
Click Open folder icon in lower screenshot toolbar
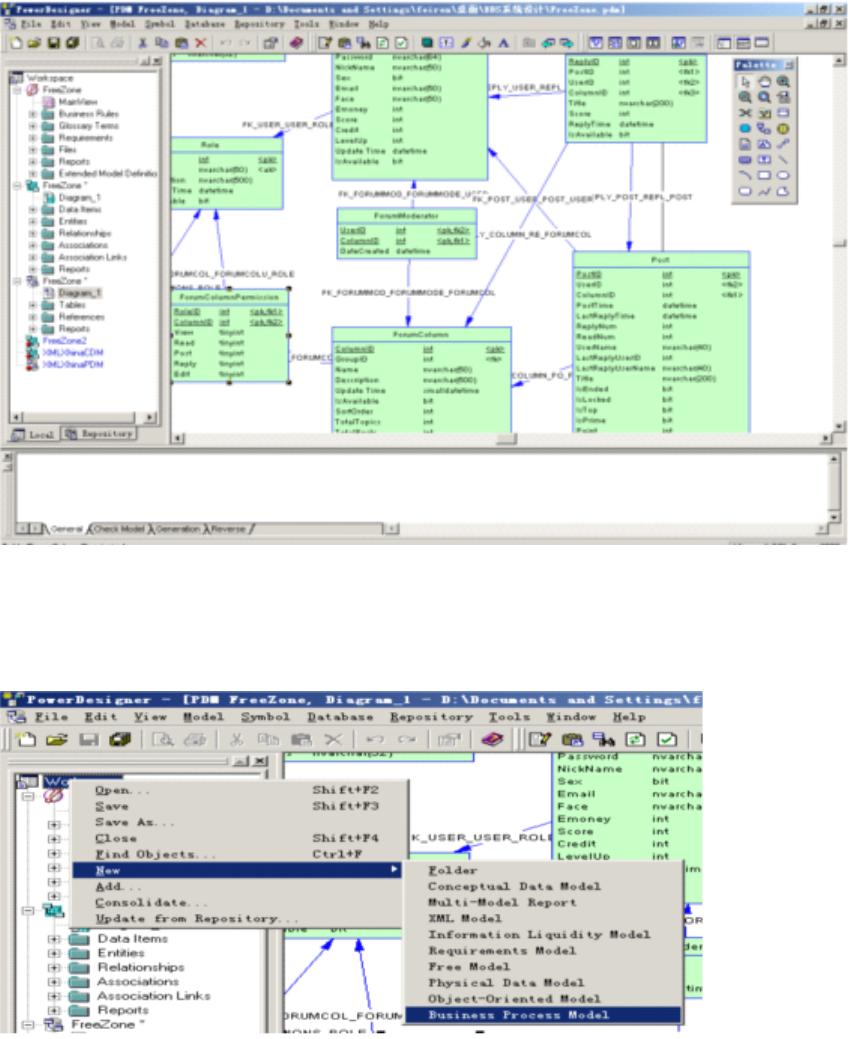tap(57, 739)
